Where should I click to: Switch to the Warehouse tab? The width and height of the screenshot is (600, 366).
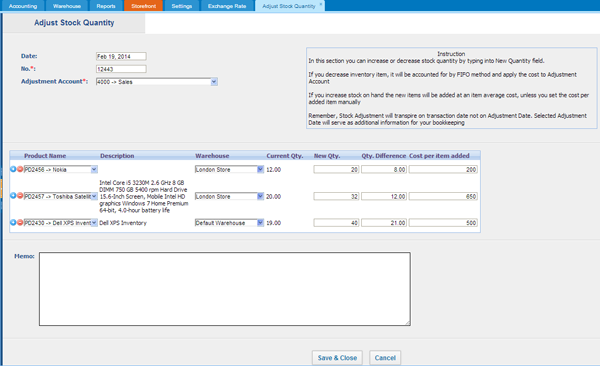click(x=67, y=6)
